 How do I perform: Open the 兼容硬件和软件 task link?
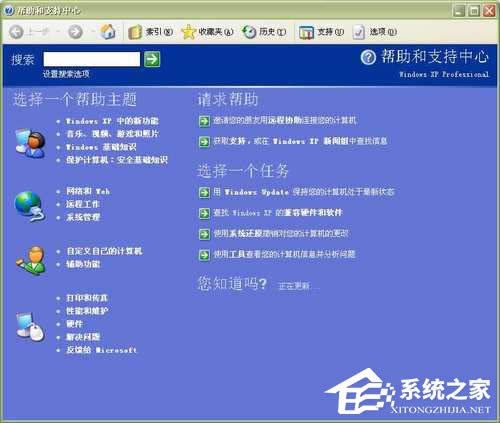pyautogui.click(x=278, y=212)
